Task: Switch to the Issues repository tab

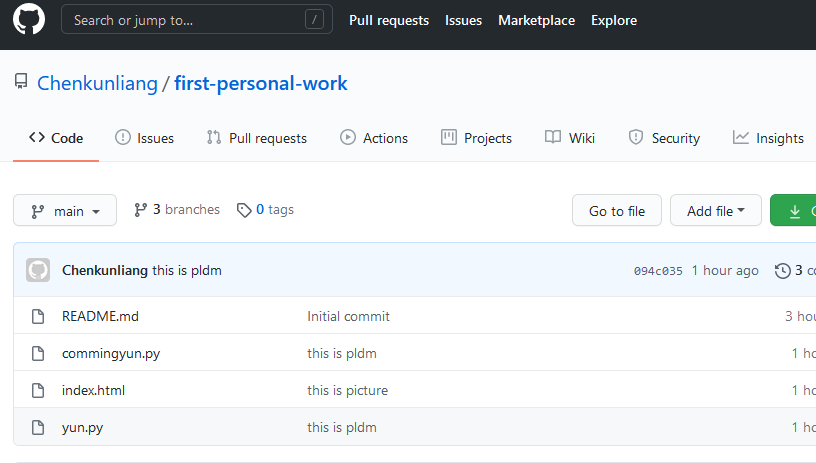Action: point(144,138)
